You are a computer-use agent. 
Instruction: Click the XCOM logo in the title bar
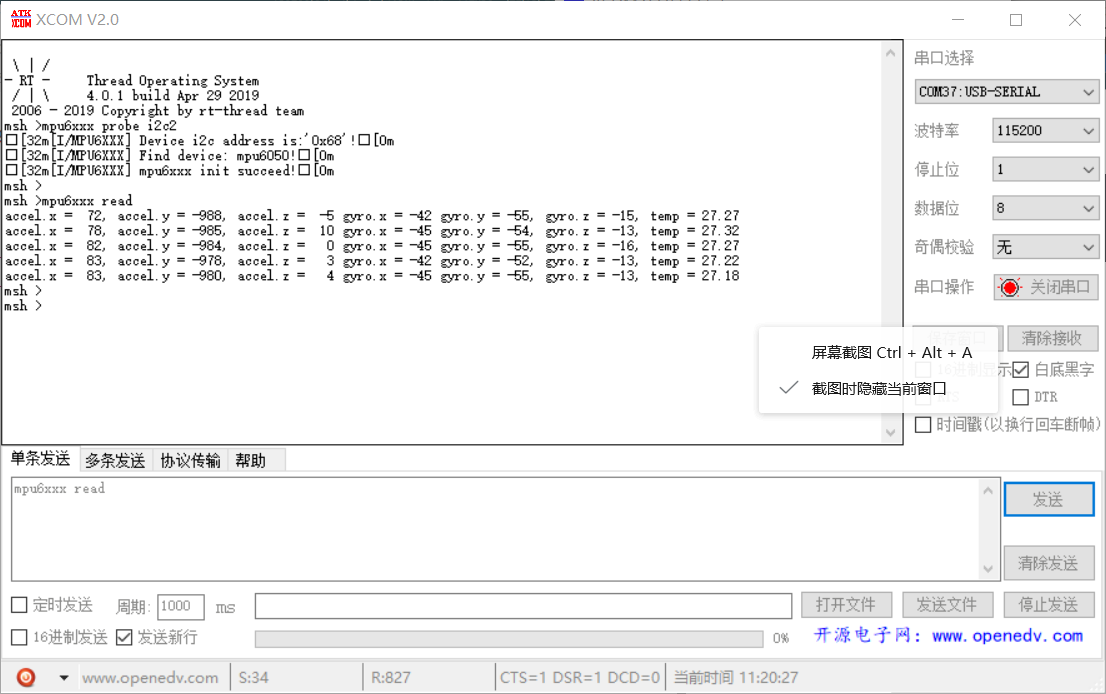[20, 17]
